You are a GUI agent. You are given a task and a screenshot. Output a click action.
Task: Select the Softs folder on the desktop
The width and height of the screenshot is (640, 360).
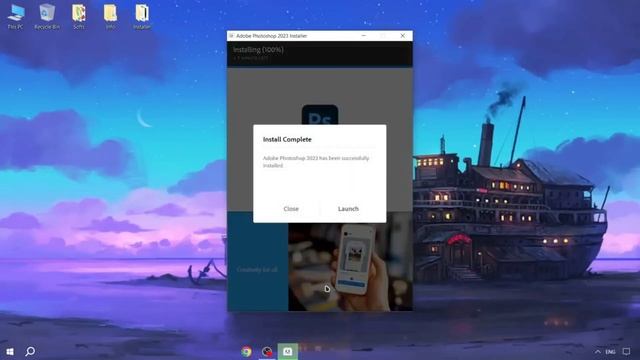click(x=79, y=17)
